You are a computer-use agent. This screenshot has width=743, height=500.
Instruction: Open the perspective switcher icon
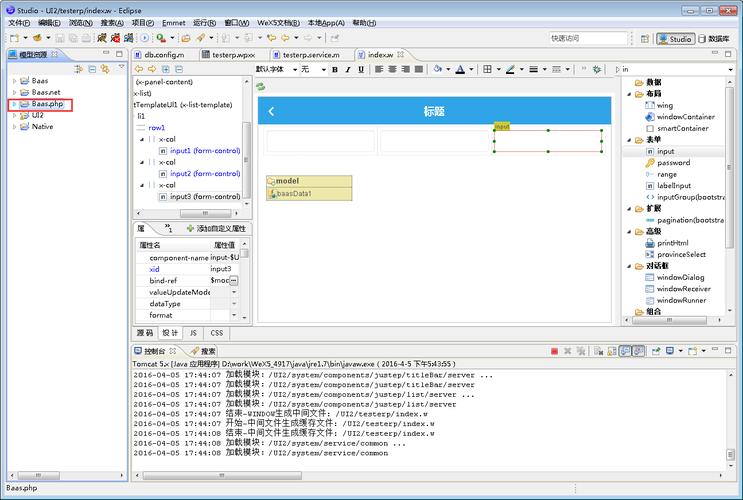pyautogui.click(x=644, y=39)
